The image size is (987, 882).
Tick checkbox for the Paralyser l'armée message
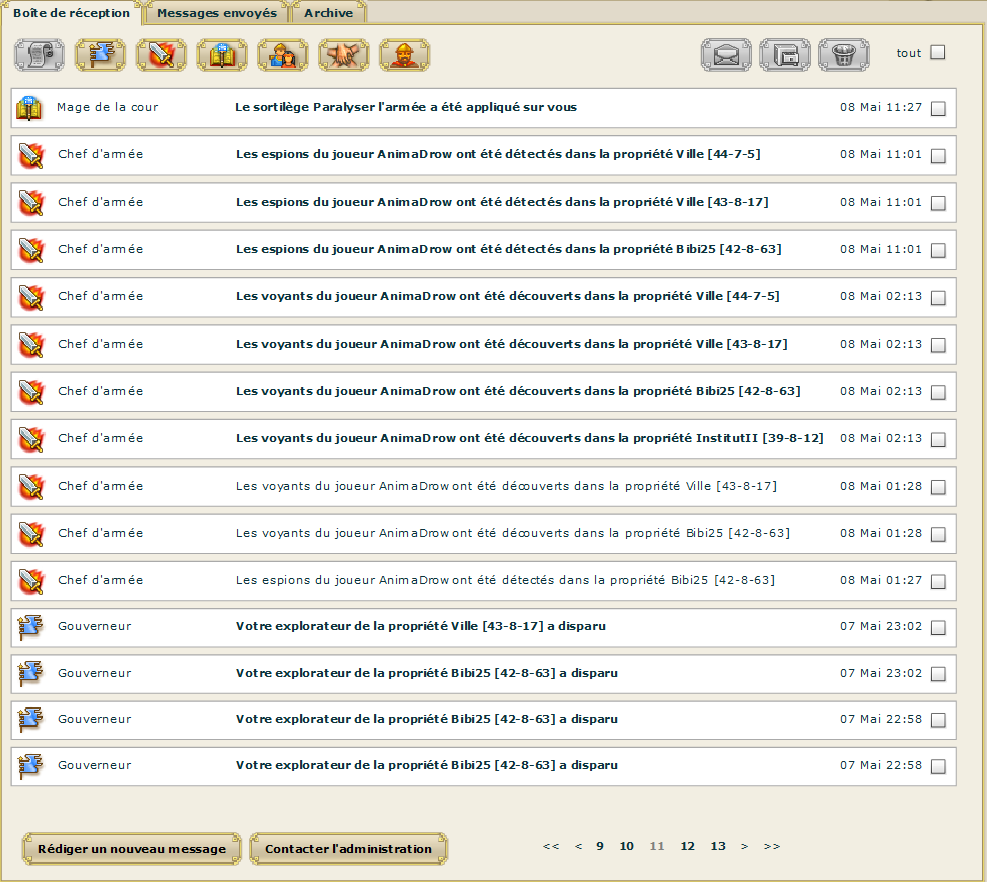pos(938,109)
